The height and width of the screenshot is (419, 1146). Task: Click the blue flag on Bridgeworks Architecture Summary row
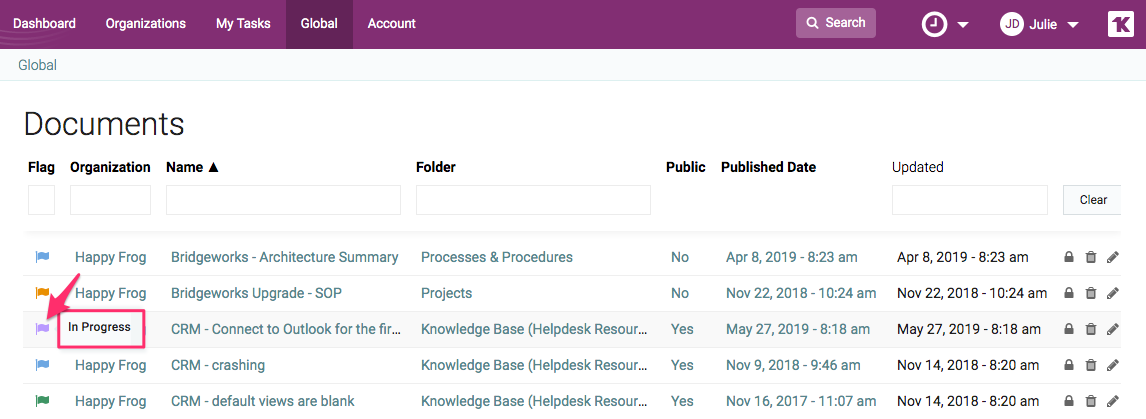click(42, 257)
